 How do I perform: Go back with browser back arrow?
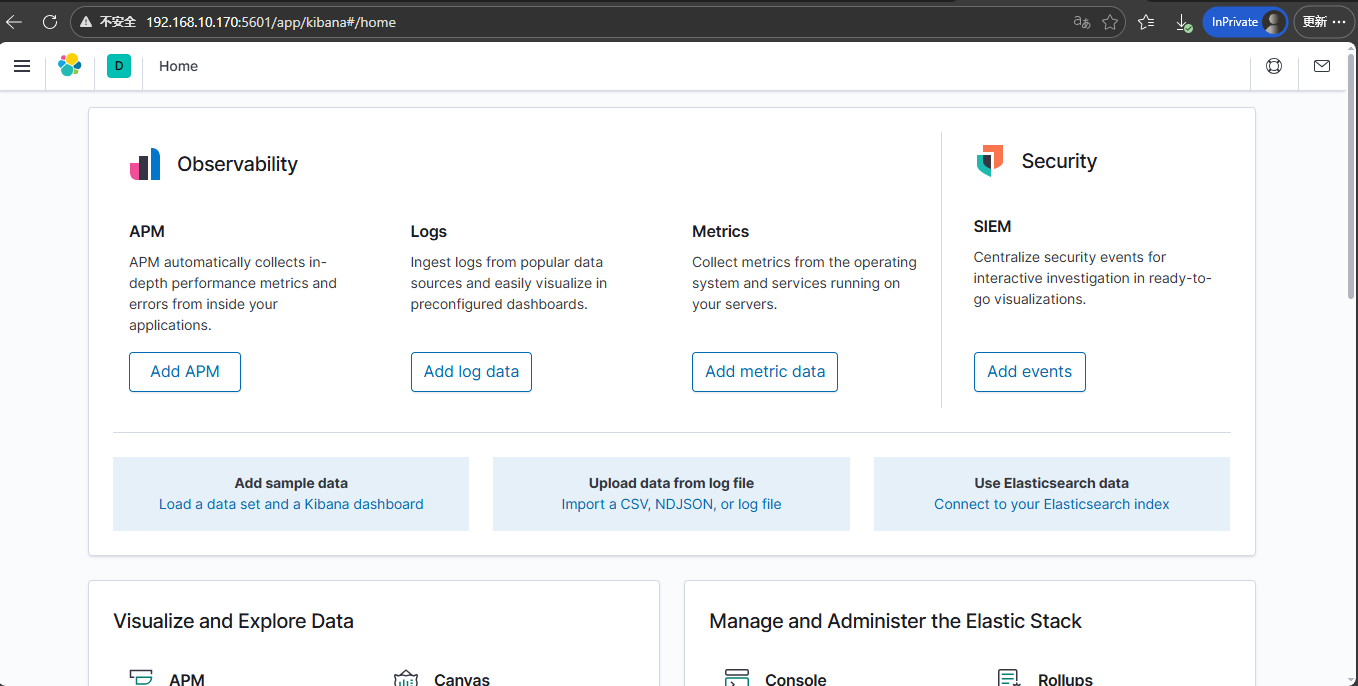(15, 21)
